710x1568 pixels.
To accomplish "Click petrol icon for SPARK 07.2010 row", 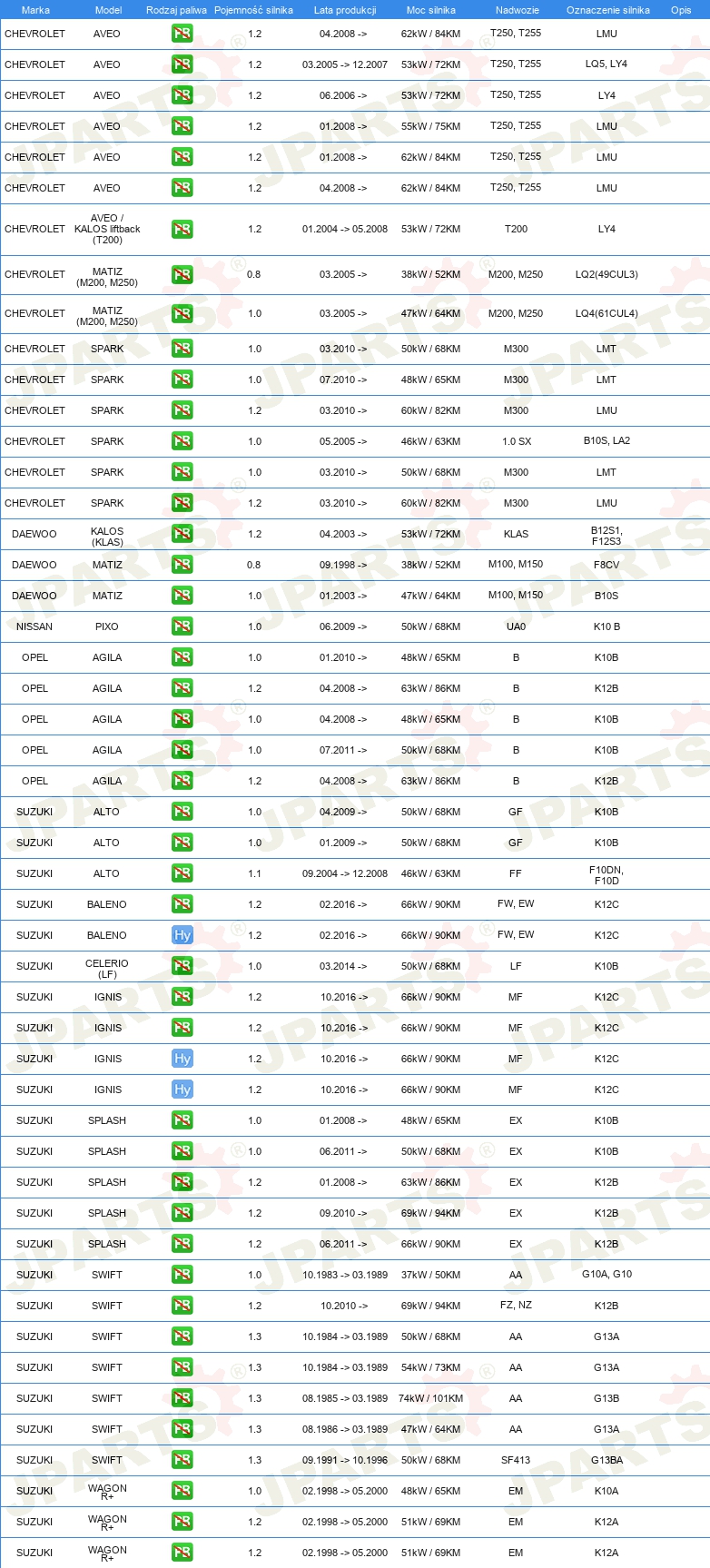I will [182, 380].
